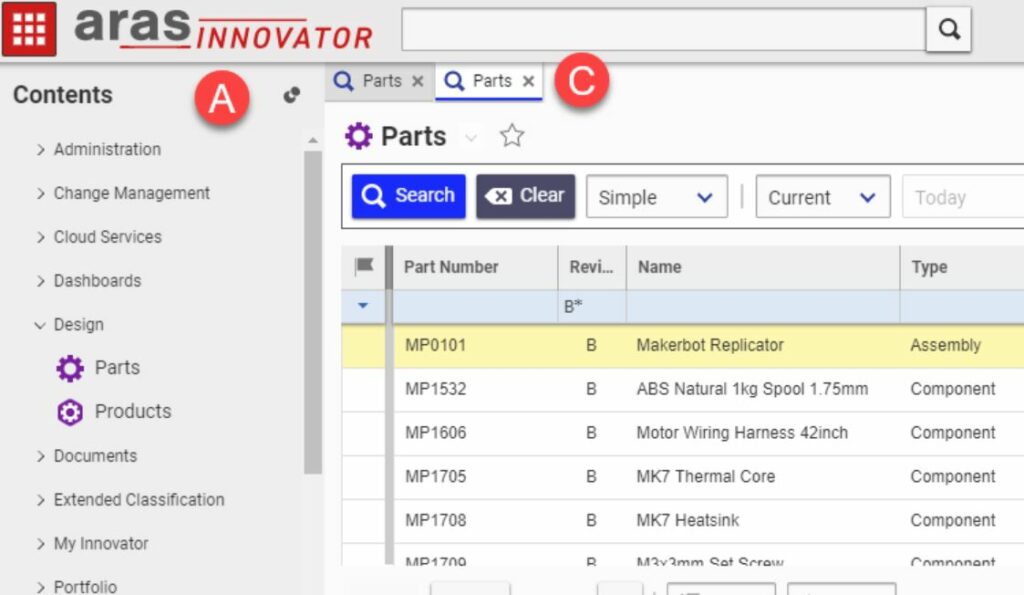Open Products under Design
The image size is (1024, 595).
[x=133, y=411]
